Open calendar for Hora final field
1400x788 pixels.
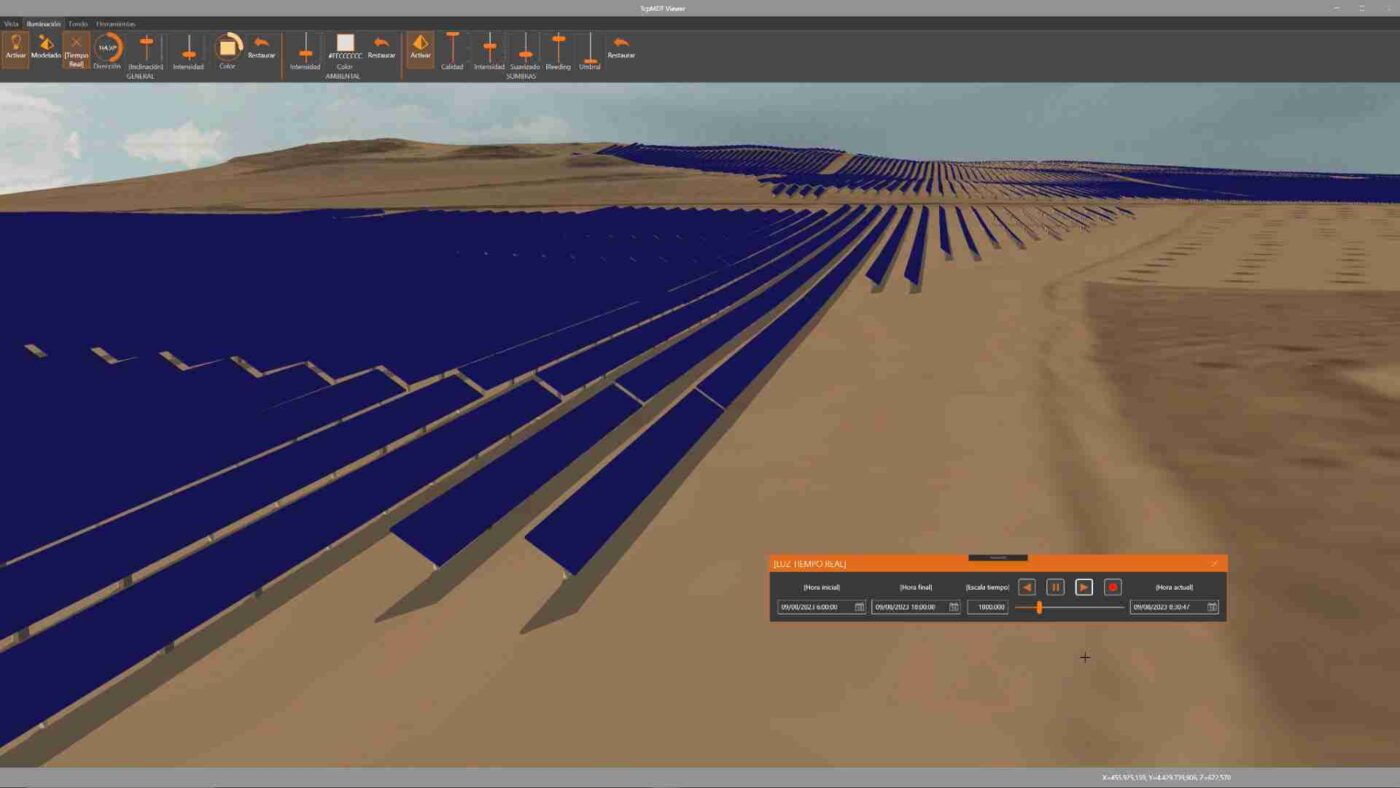[954, 607]
